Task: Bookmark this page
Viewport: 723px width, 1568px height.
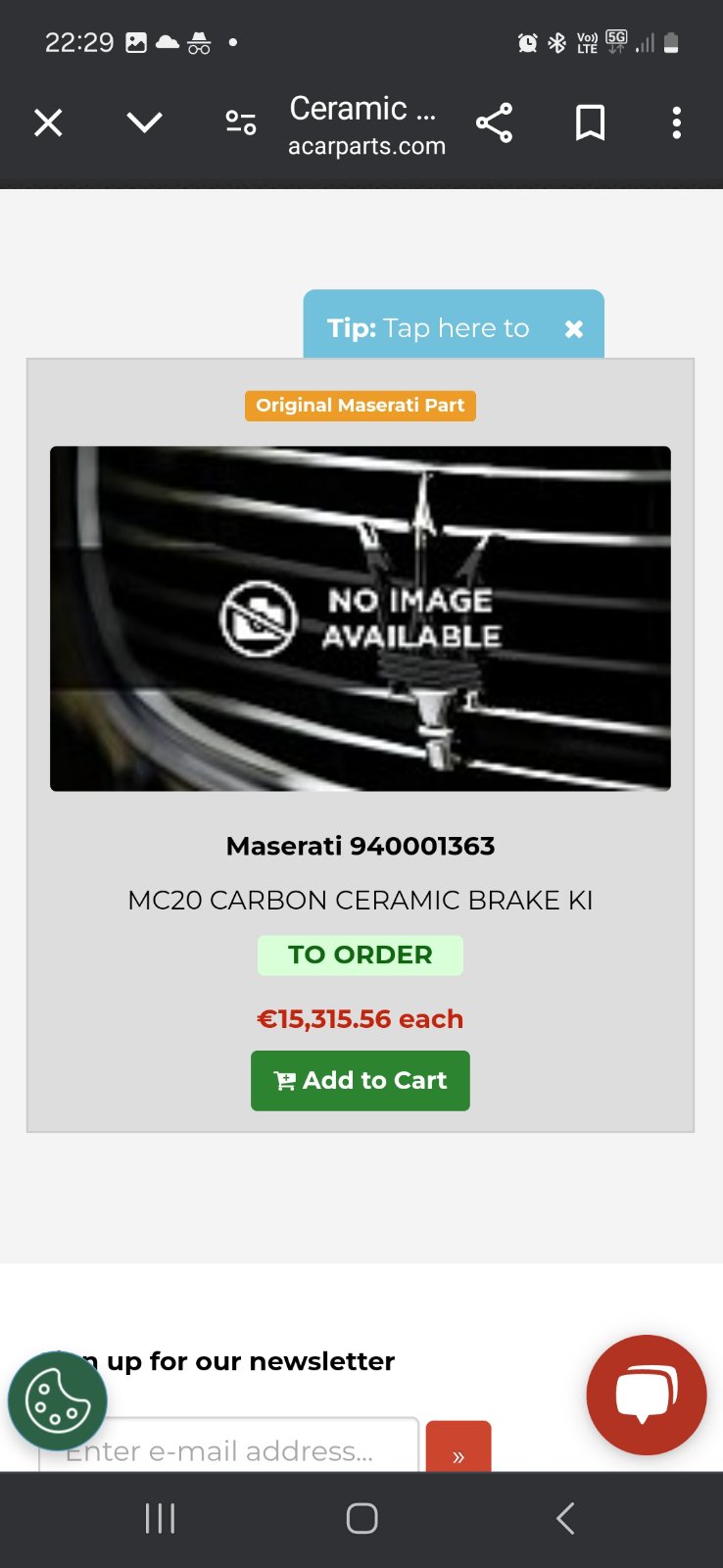Action: coord(590,122)
